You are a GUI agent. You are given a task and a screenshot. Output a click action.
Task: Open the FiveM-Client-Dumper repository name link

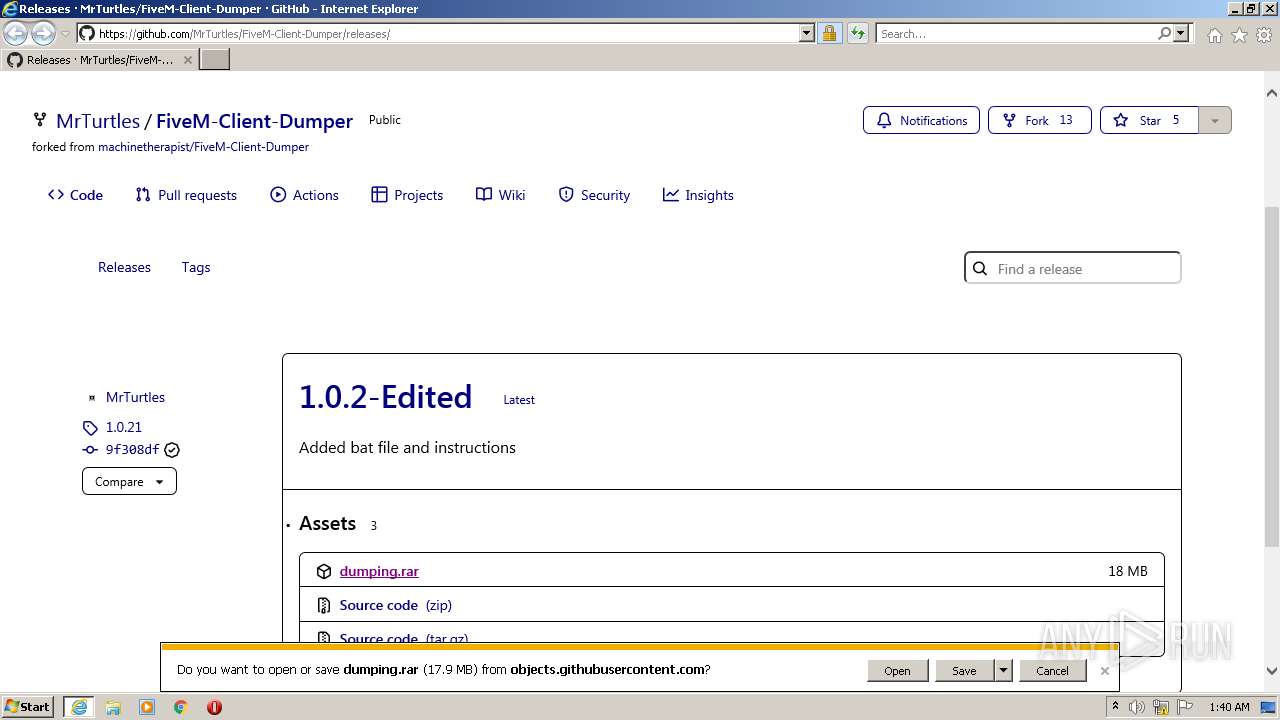pos(254,121)
